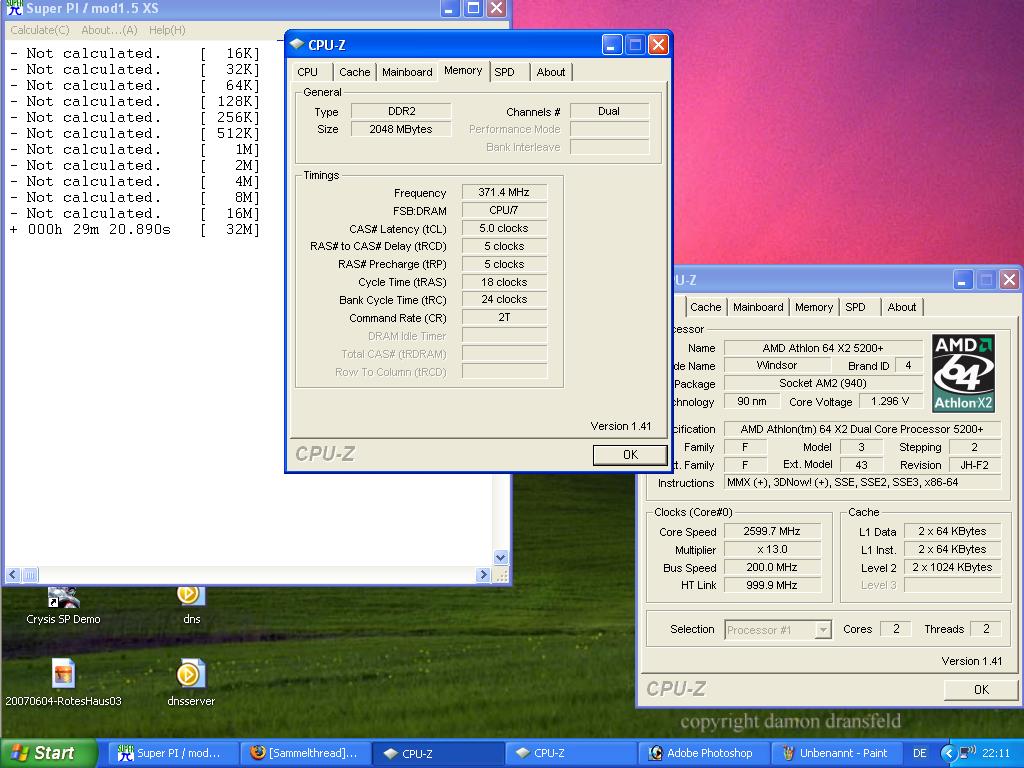Click the AMD Athlon X2 logo

[x=963, y=373]
